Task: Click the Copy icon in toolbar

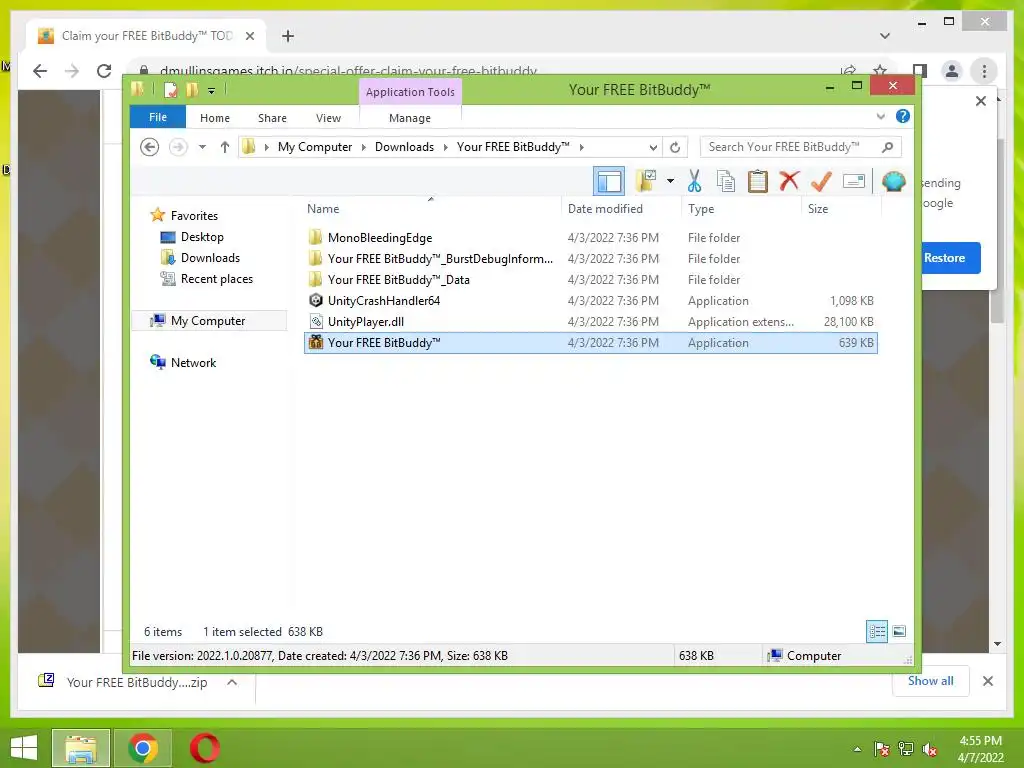Action: click(x=726, y=181)
